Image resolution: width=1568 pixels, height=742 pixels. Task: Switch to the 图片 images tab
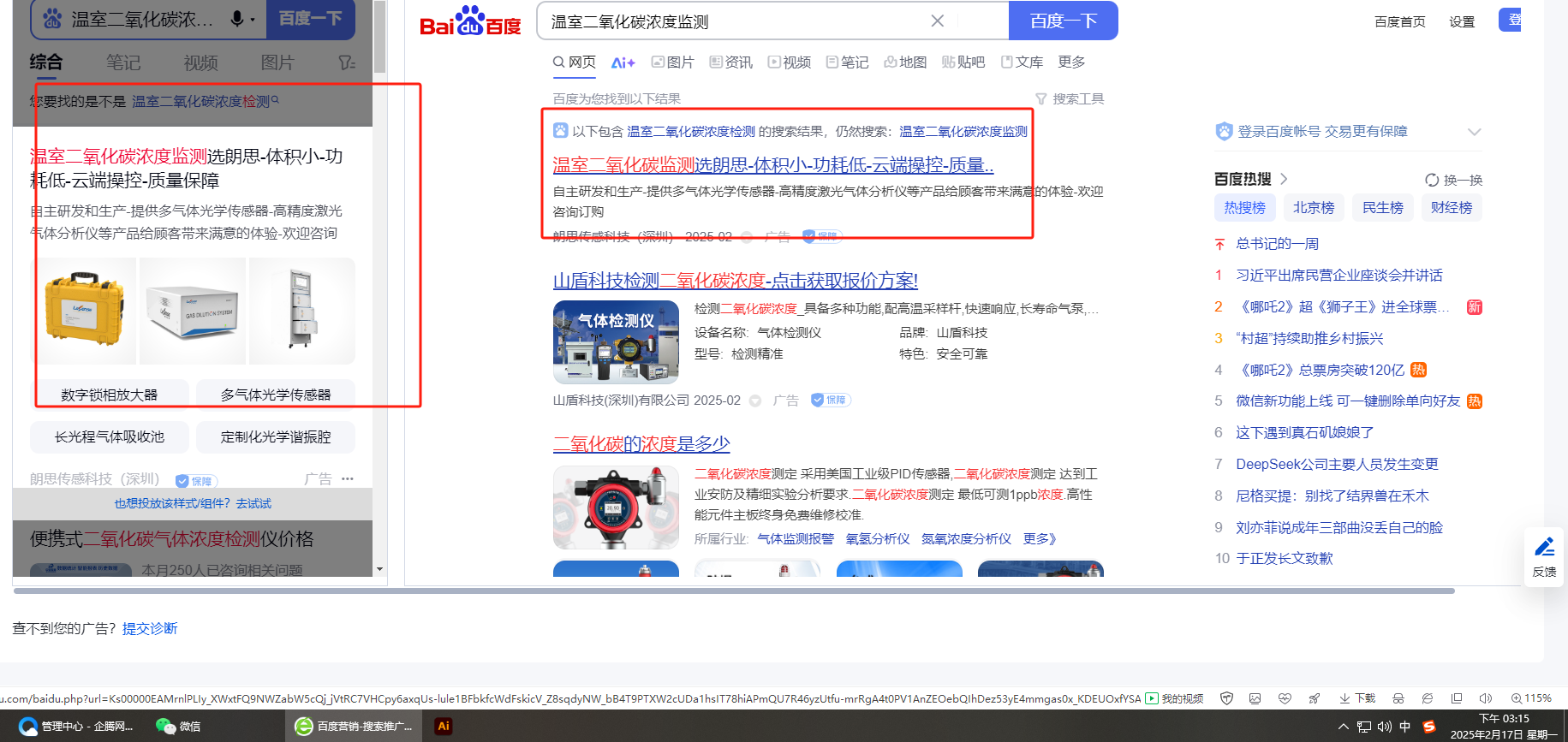[672, 62]
